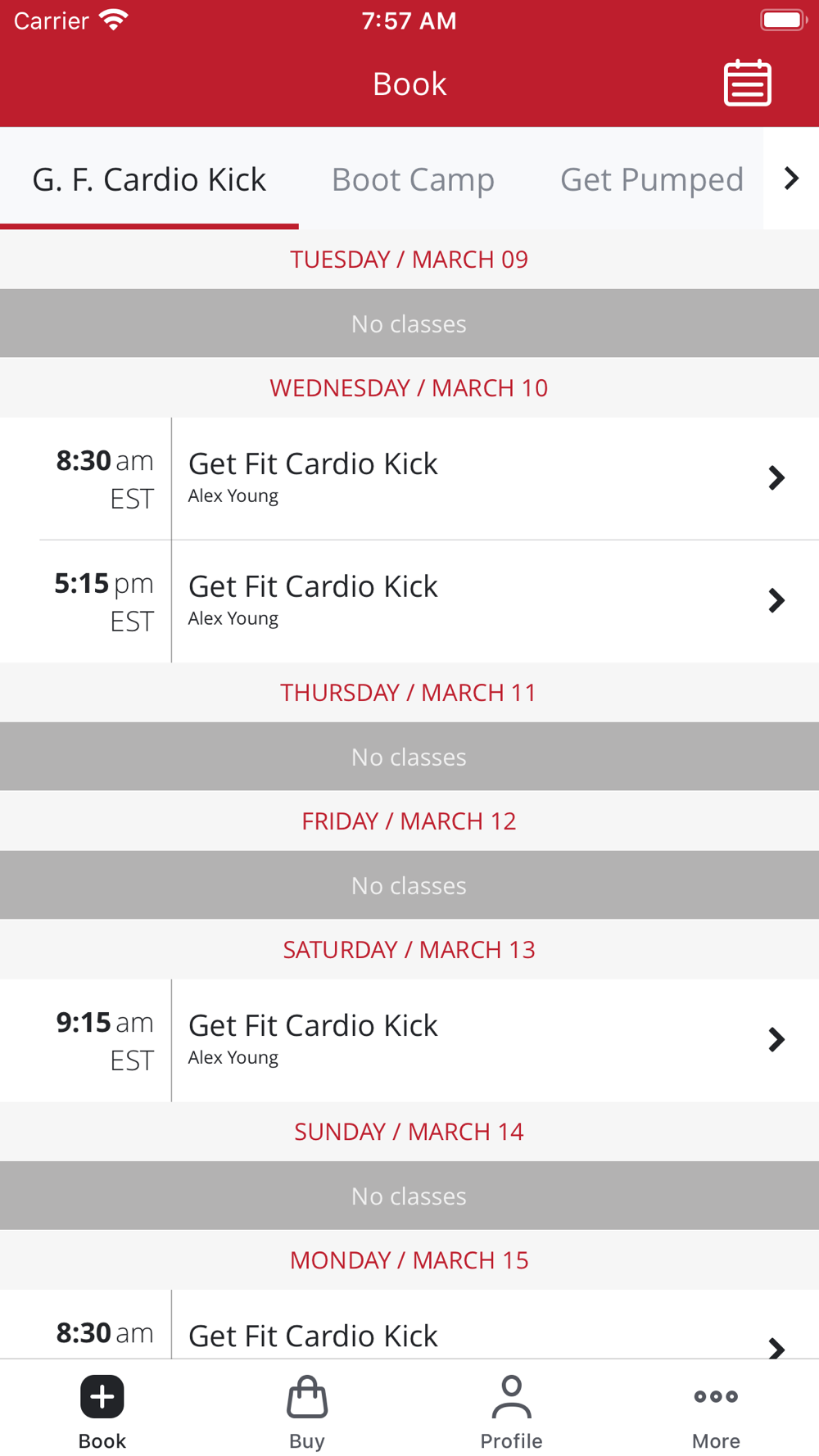This screenshot has width=819, height=1456.
Task: Select the G. F. Cardio Kick tab
Action: (x=149, y=179)
